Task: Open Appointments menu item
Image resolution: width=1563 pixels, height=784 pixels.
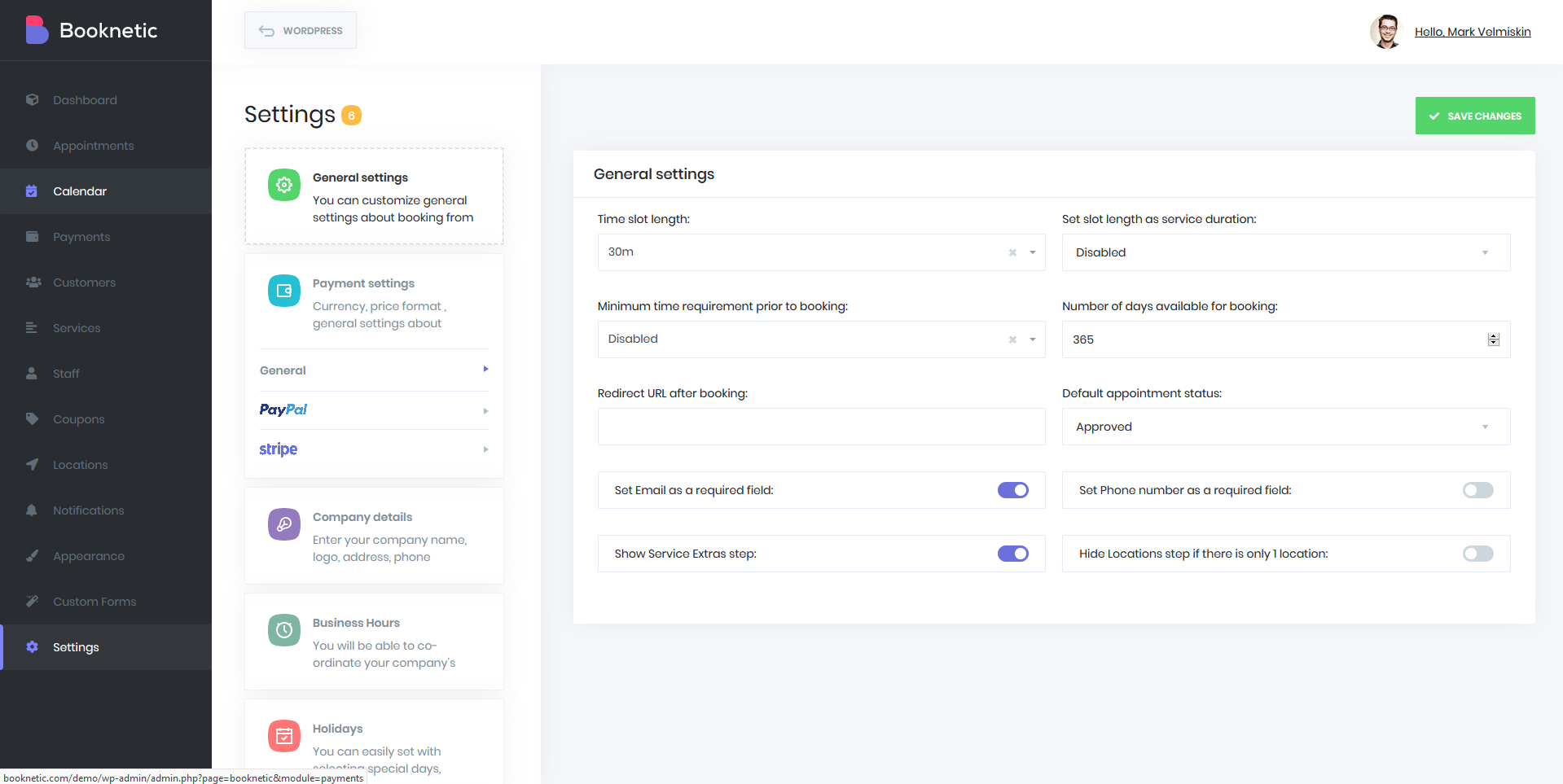Action: point(106,146)
